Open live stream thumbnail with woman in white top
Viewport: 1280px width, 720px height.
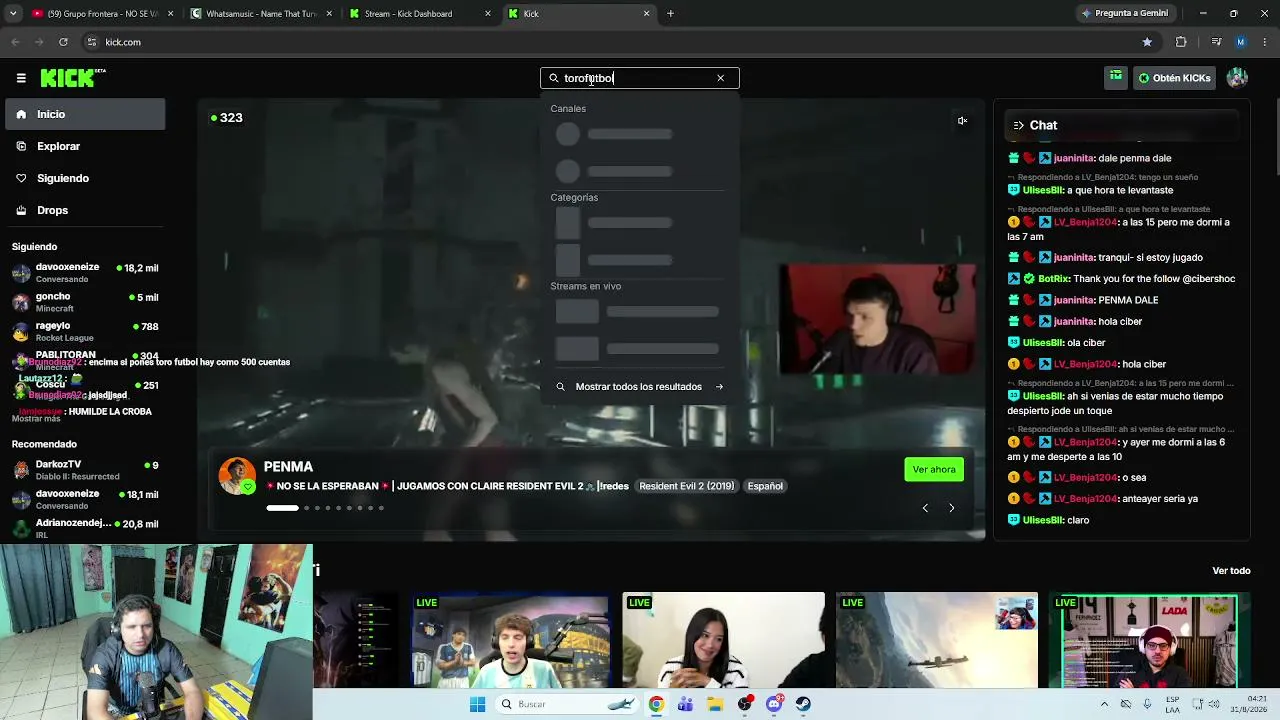(723, 640)
